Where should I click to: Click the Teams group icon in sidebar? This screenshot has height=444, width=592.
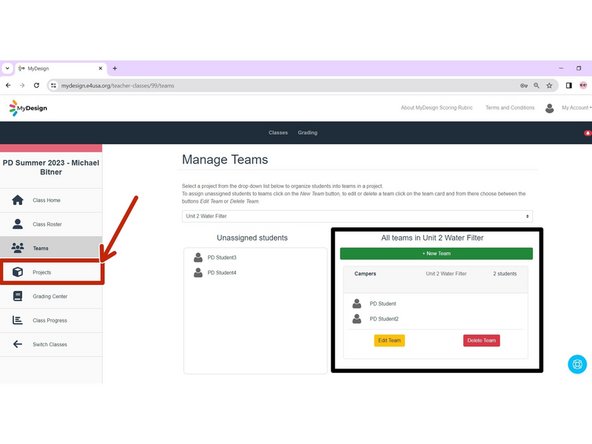point(17,248)
